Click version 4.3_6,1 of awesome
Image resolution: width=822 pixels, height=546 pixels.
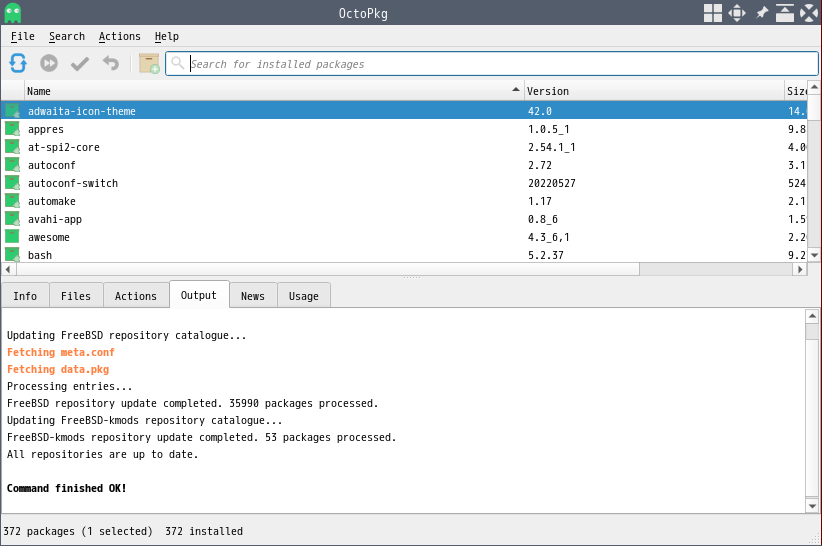pyautogui.click(x=548, y=237)
